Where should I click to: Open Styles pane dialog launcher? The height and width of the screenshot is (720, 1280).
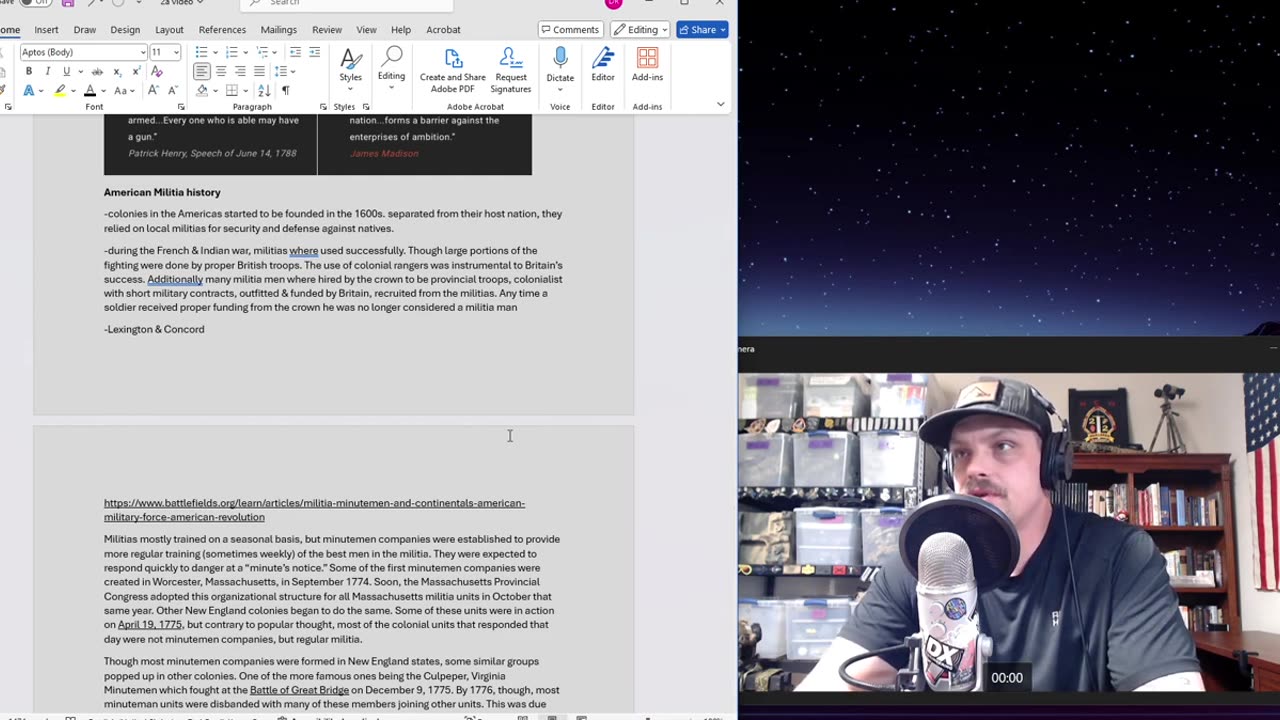point(366,107)
